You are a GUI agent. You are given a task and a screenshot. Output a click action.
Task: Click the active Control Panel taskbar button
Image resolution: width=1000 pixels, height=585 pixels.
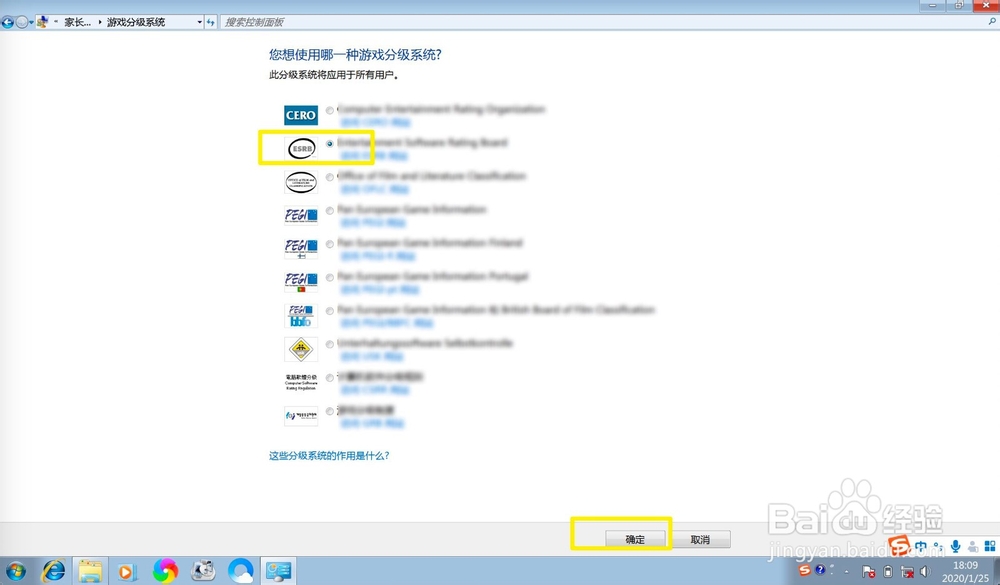click(279, 570)
